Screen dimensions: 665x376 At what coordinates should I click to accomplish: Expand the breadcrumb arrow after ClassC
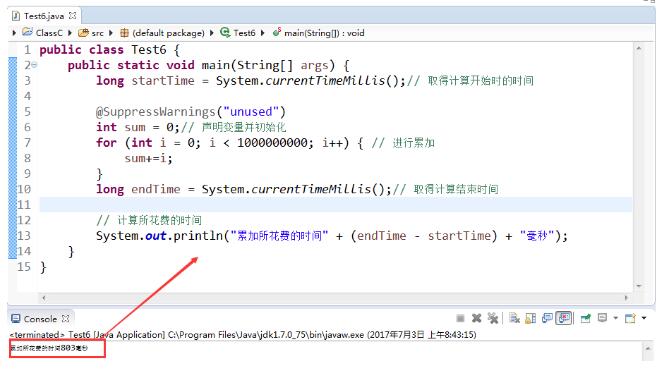click(x=70, y=33)
